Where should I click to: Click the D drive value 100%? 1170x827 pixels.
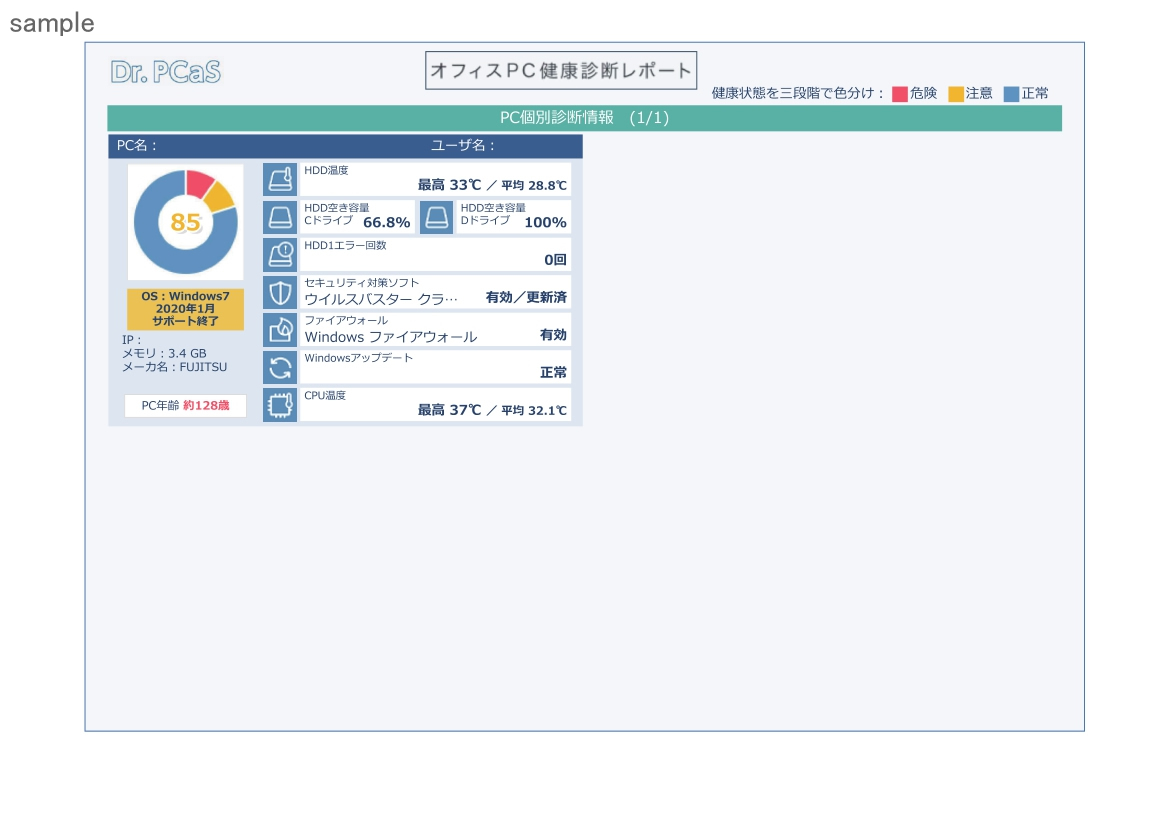coord(545,222)
